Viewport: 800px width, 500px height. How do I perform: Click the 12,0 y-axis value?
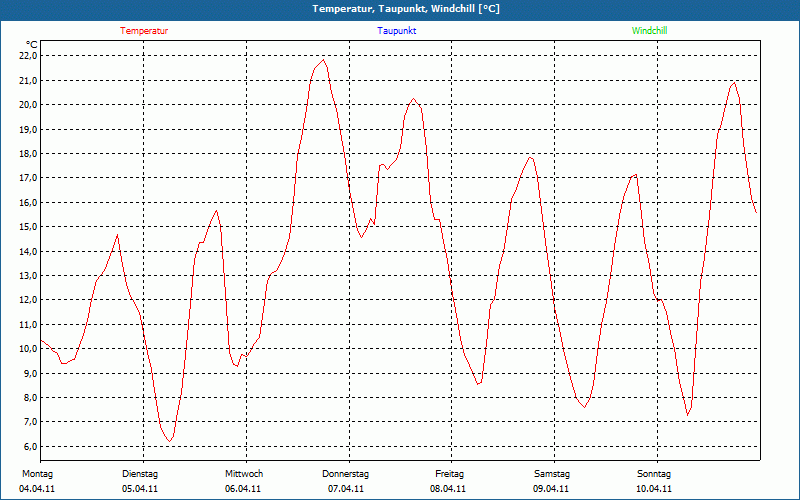(x=28, y=300)
